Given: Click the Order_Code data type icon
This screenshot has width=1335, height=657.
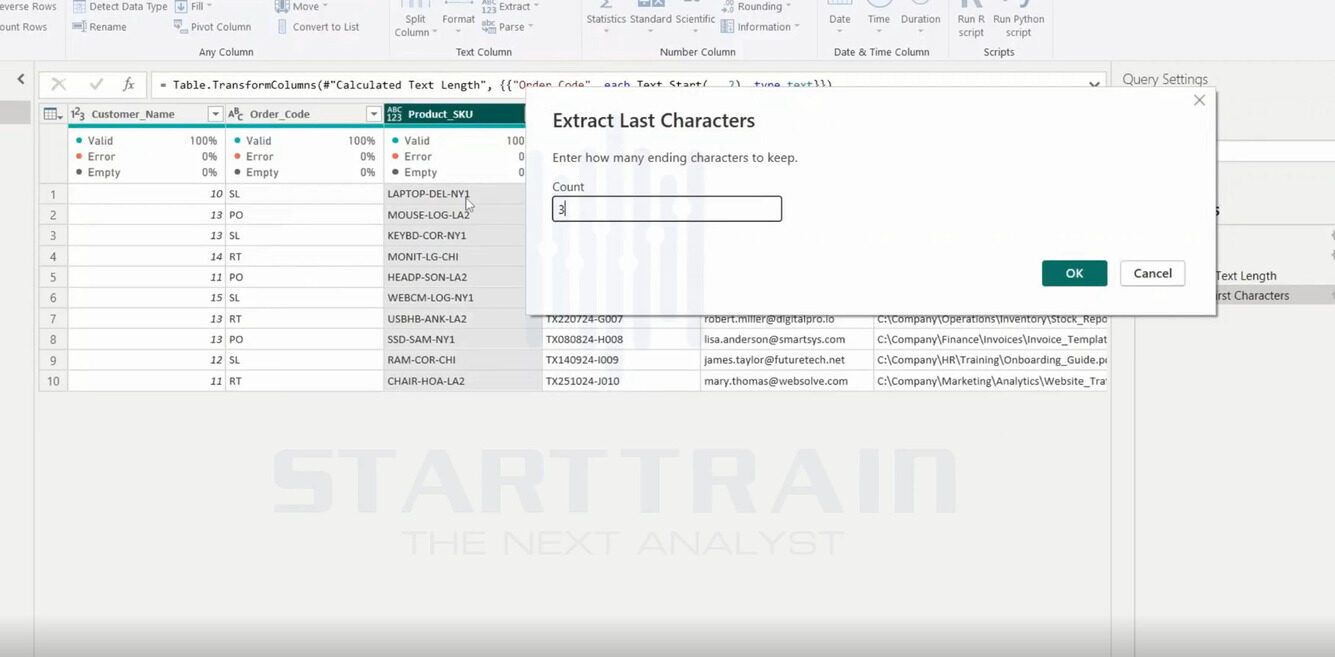Looking at the screenshot, I should [x=236, y=114].
